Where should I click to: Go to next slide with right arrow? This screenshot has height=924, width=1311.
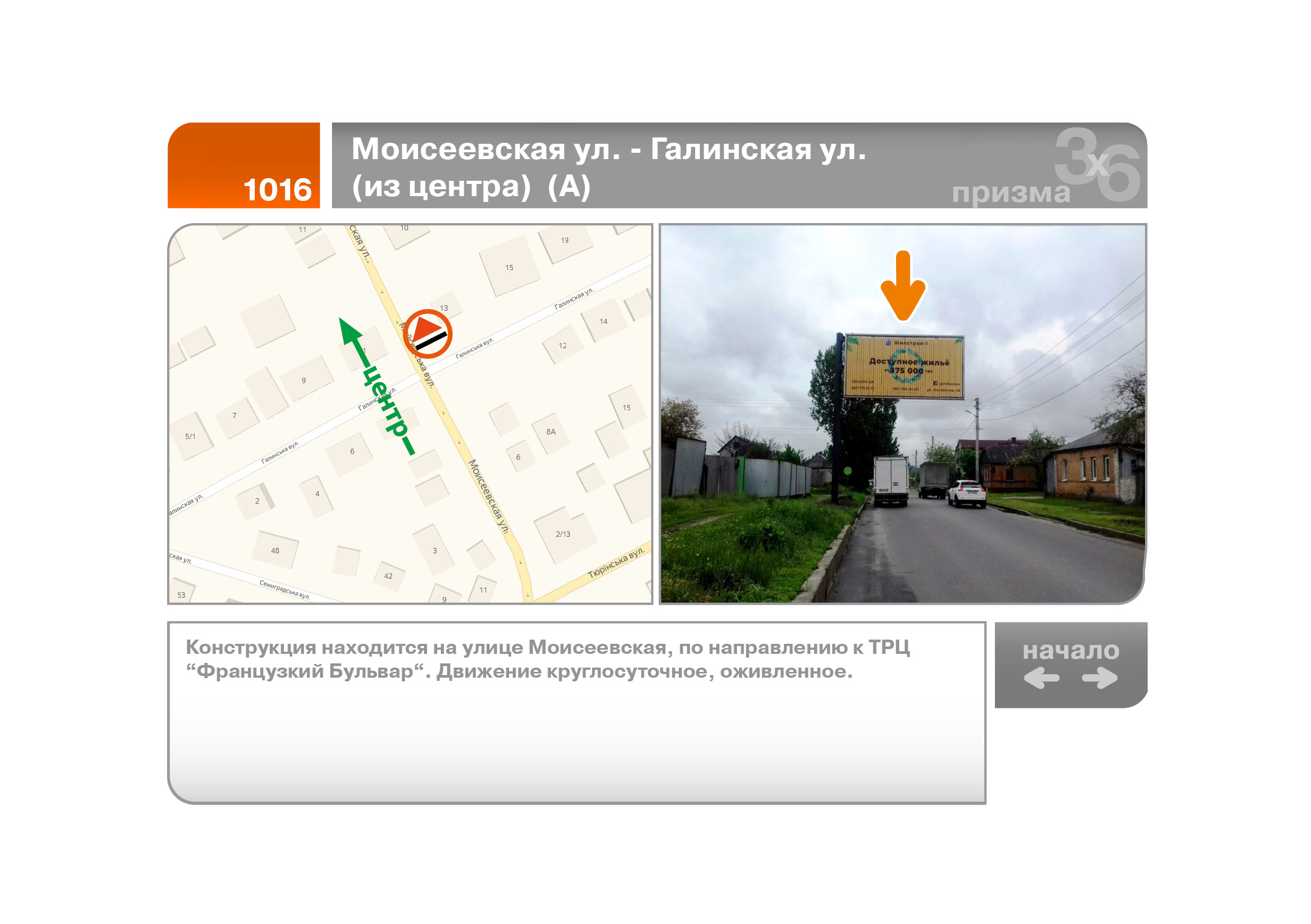click(x=1100, y=678)
